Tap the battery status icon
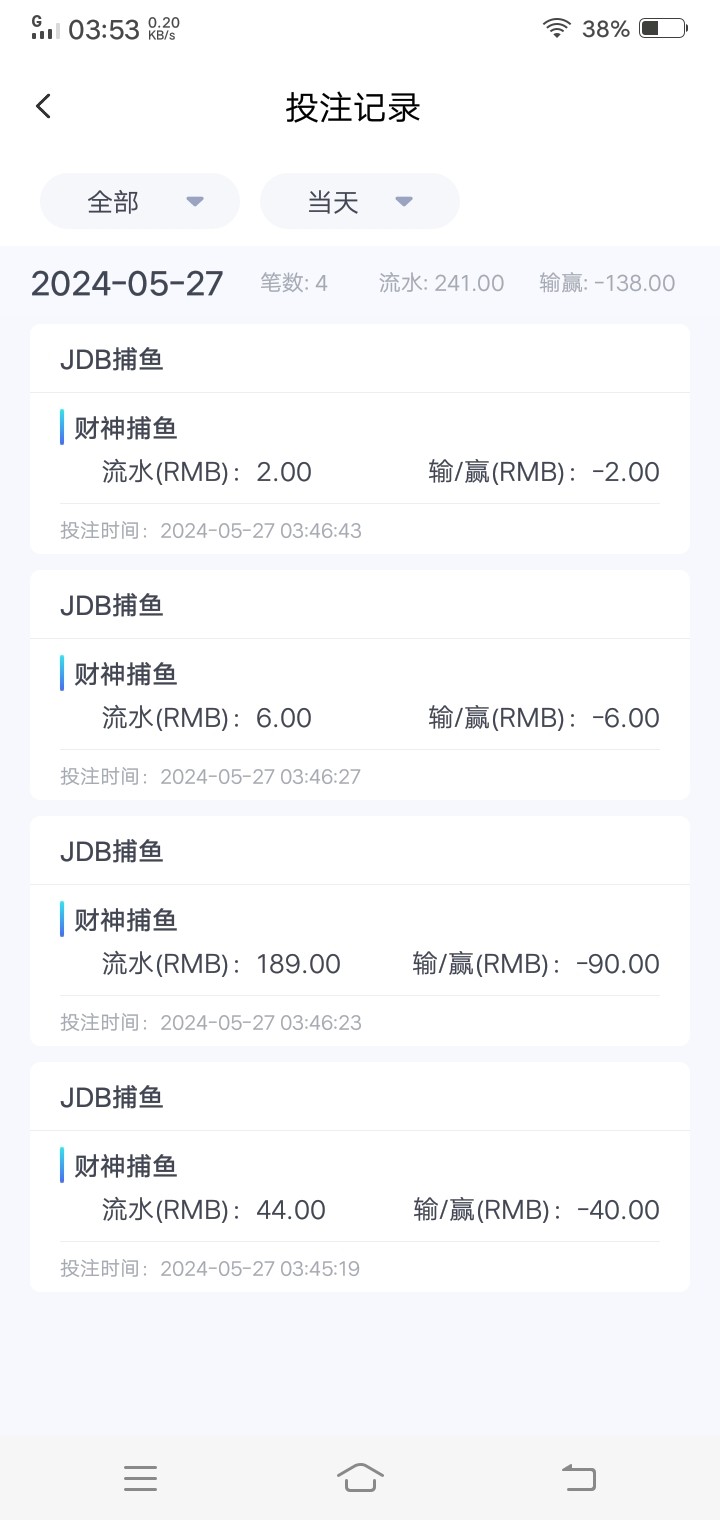720x1520 pixels. [x=662, y=29]
